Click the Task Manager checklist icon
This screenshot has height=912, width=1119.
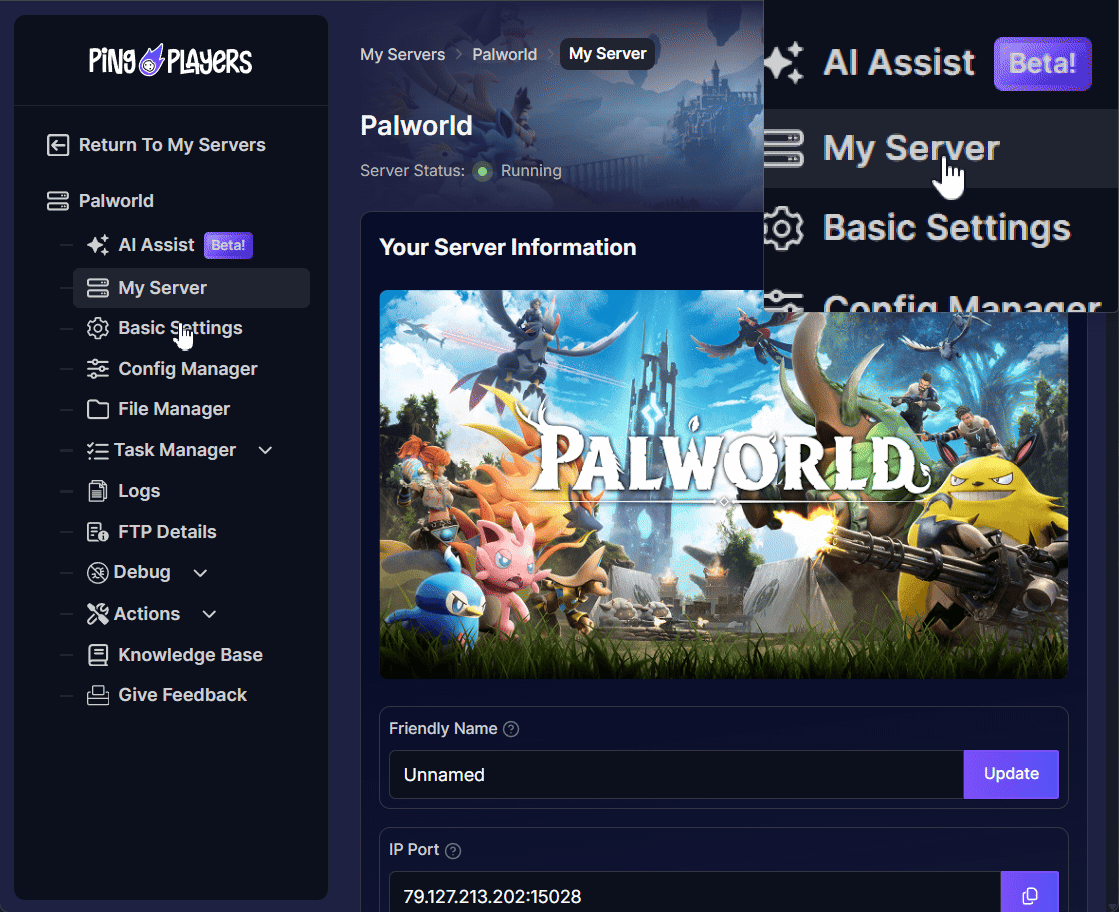click(x=98, y=450)
